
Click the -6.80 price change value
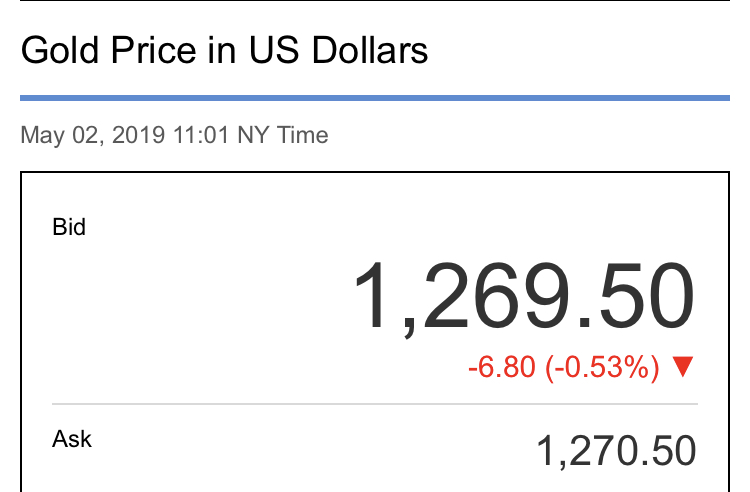pos(501,367)
